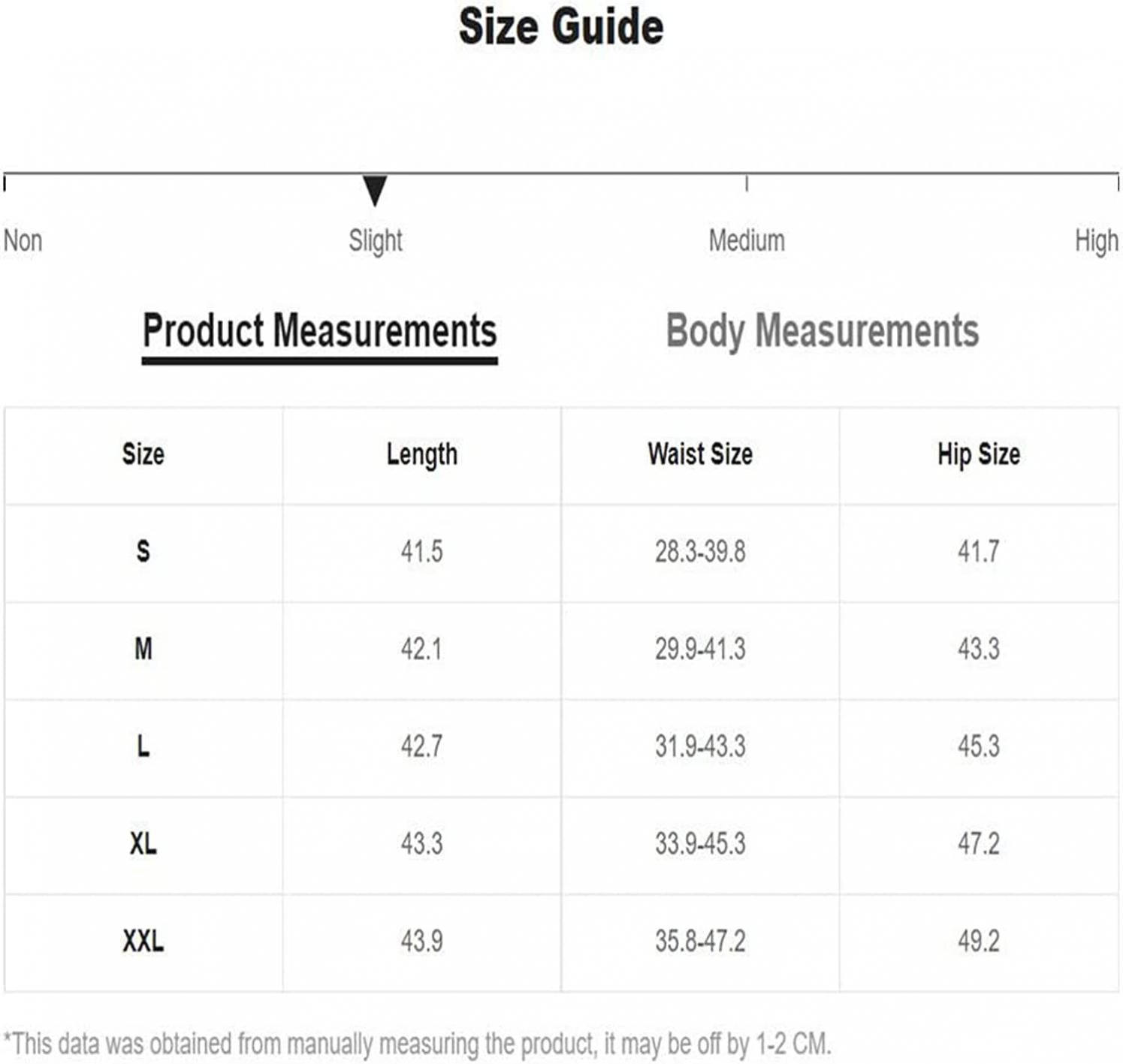Select the L size row label
This screenshot has width=1123, height=1064.
click(143, 746)
